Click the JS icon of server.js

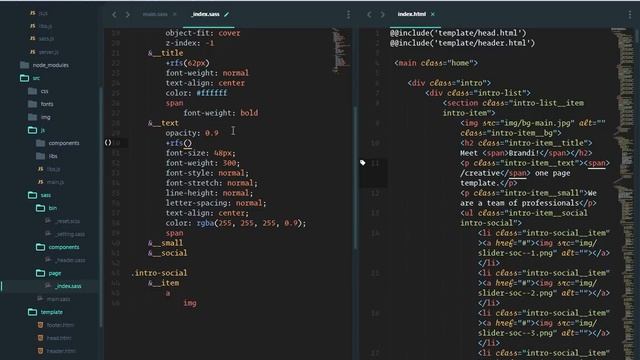(33, 52)
